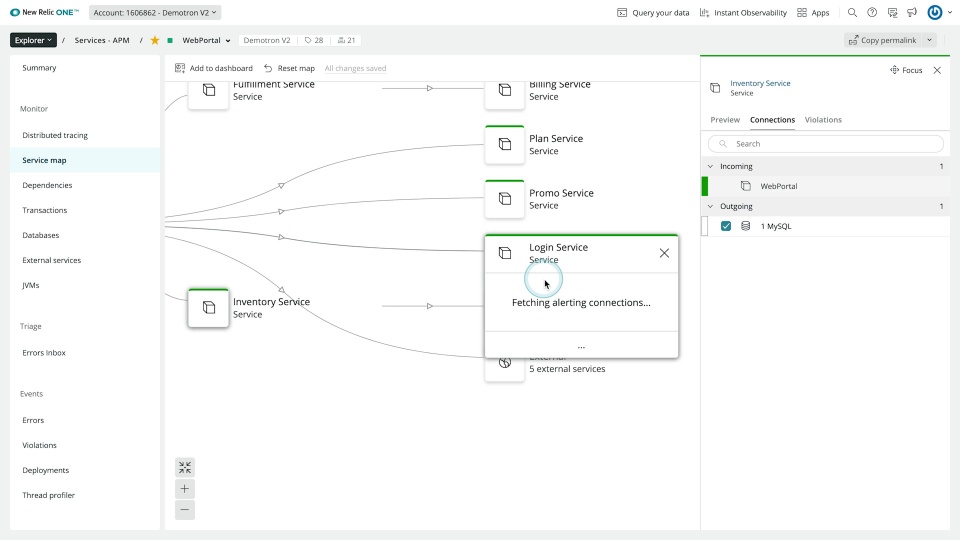Switch to the Violations tab in panel
This screenshot has height=540, width=960.
coord(823,120)
